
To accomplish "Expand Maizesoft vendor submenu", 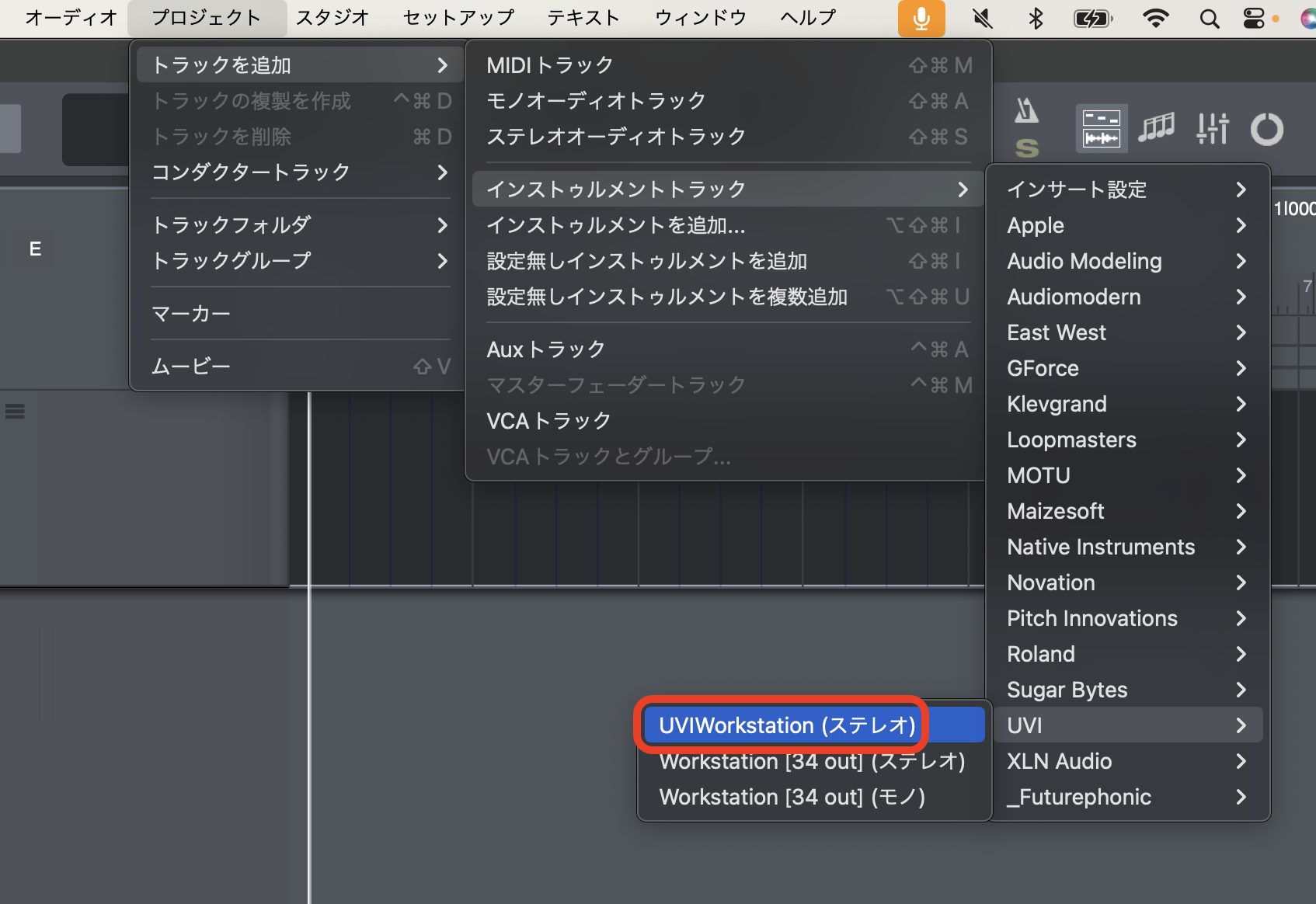I will click(x=1127, y=511).
